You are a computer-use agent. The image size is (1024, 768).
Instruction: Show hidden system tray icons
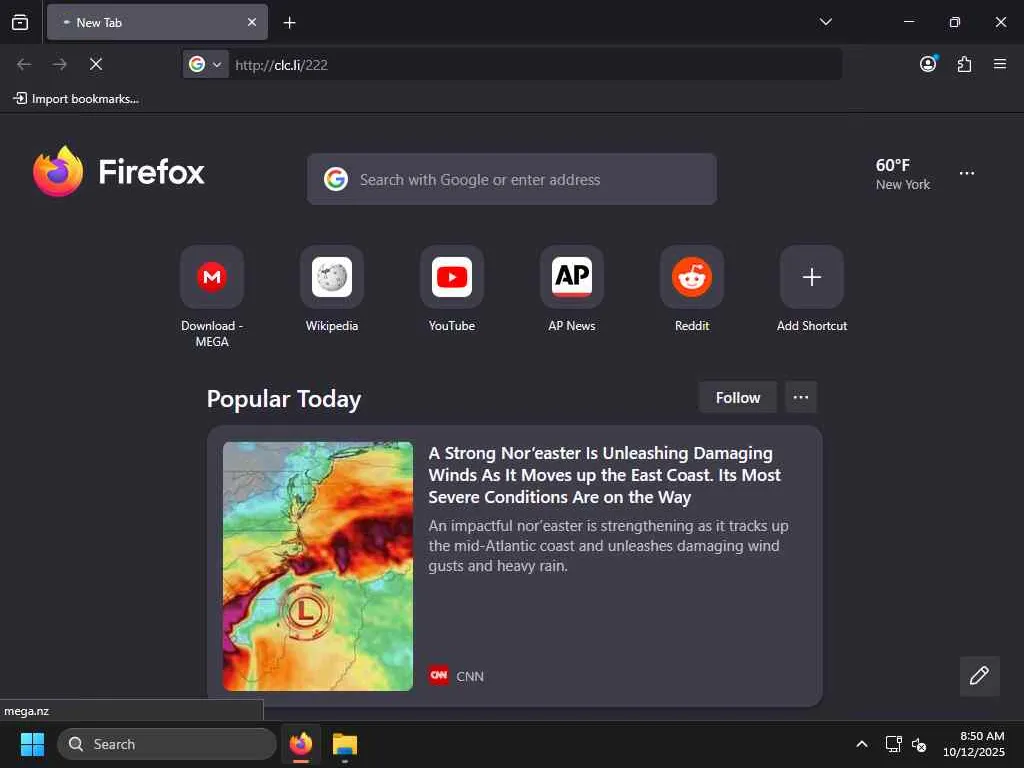862,744
